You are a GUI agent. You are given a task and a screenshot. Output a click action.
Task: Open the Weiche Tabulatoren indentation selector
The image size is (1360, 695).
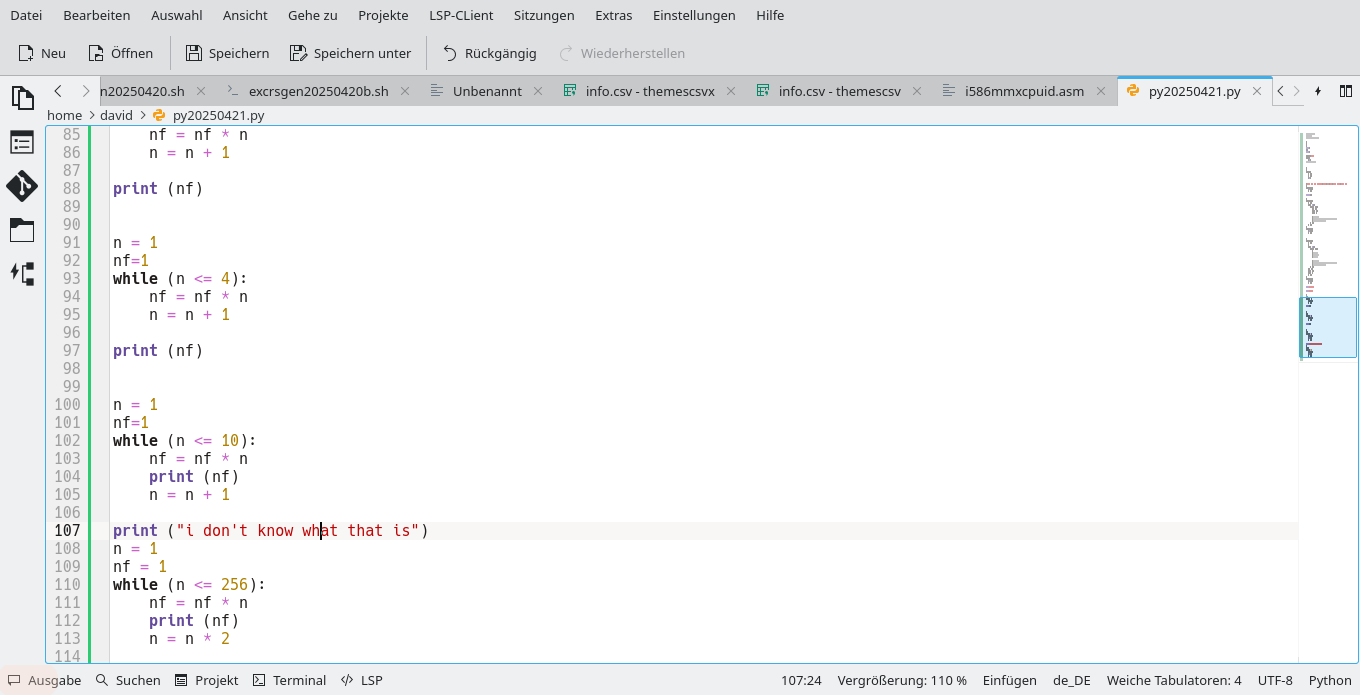tap(1173, 680)
